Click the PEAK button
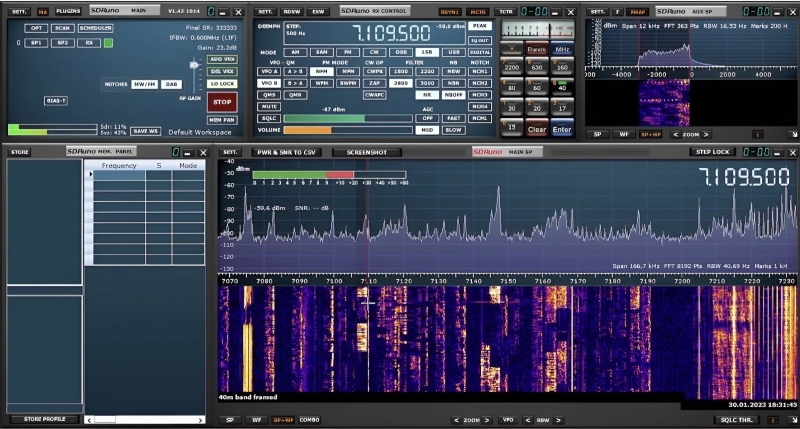 [x=480, y=26]
